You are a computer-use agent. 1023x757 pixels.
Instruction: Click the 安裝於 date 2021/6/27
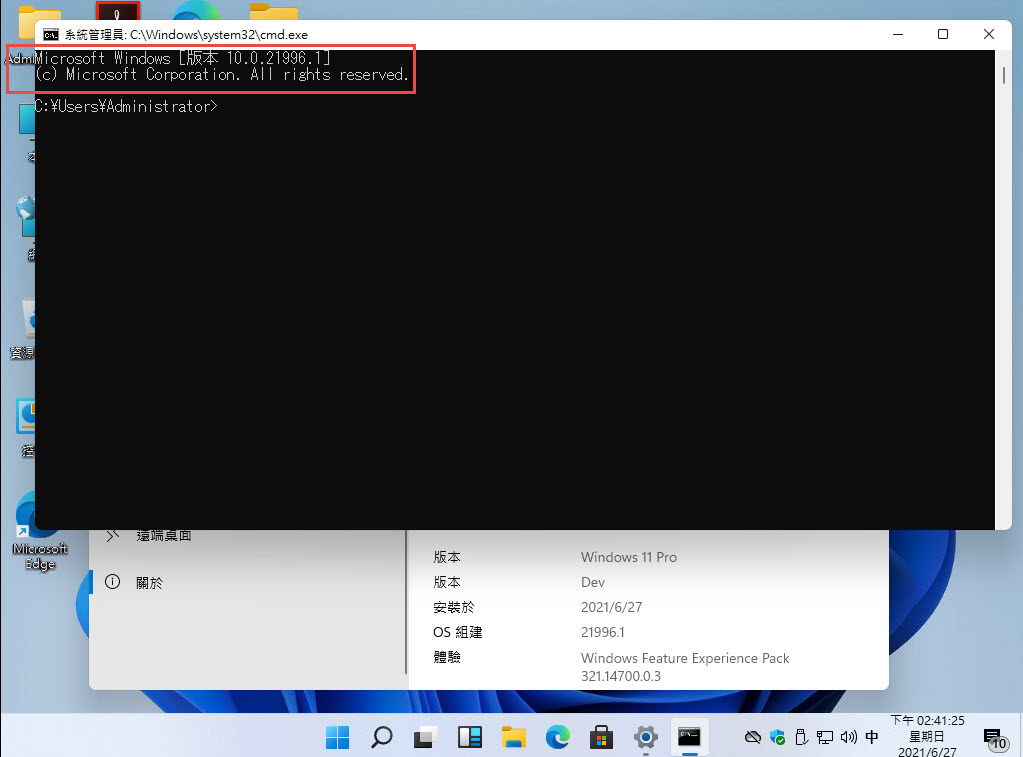pos(611,607)
